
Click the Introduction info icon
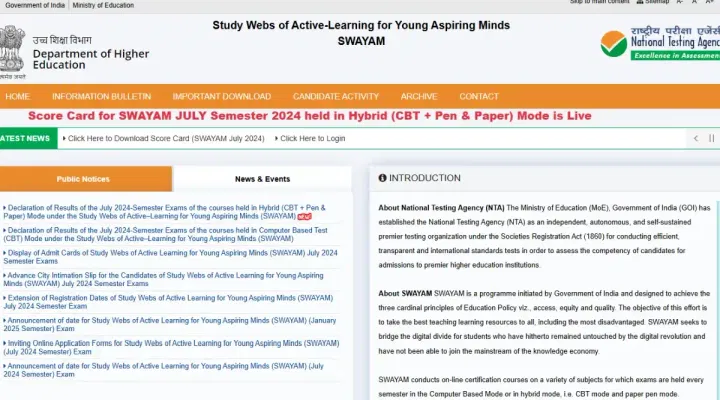pos(382,178)
